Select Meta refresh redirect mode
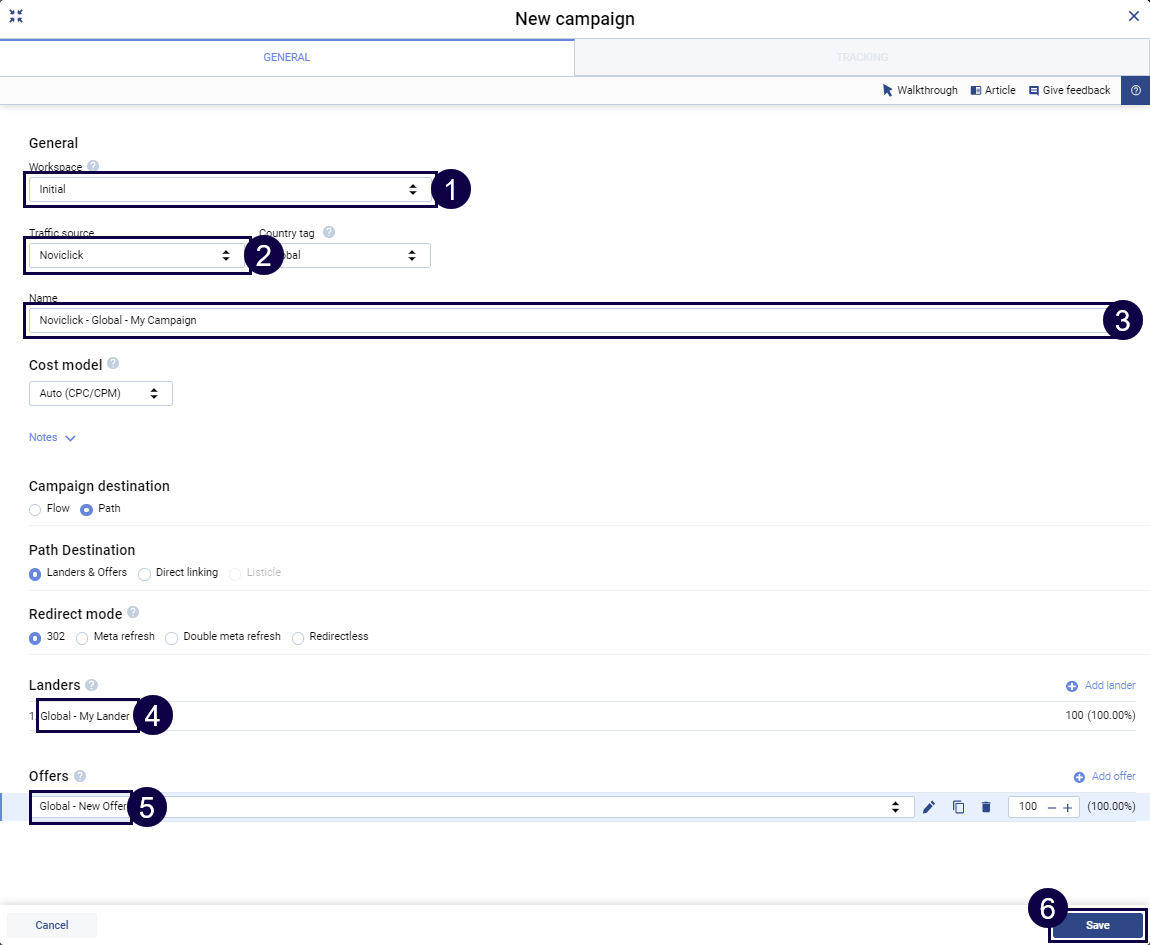Viewport: 1150px width, 945px height. pyautogui.click(x=83, y=637)
